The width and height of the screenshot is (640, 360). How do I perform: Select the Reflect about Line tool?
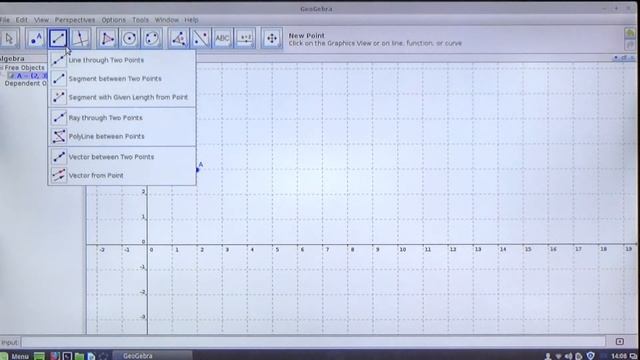[x=201, y=38]
